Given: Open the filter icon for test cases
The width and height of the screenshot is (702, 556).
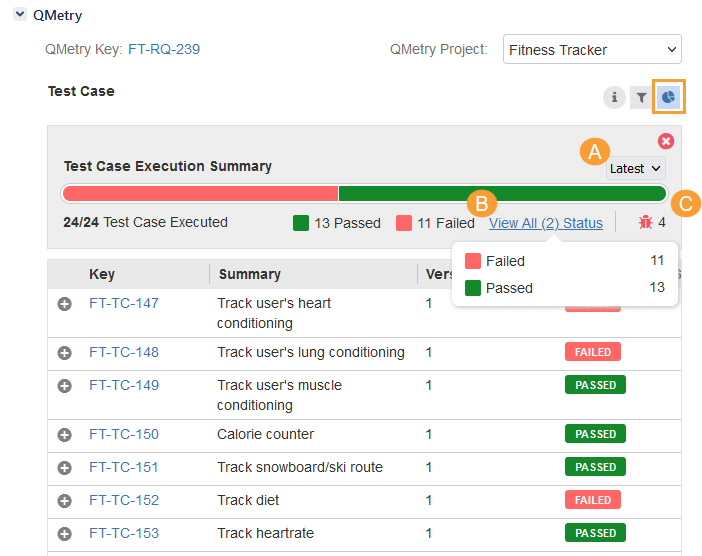Looking at the screenshot, I should click(x=641, y=98).
